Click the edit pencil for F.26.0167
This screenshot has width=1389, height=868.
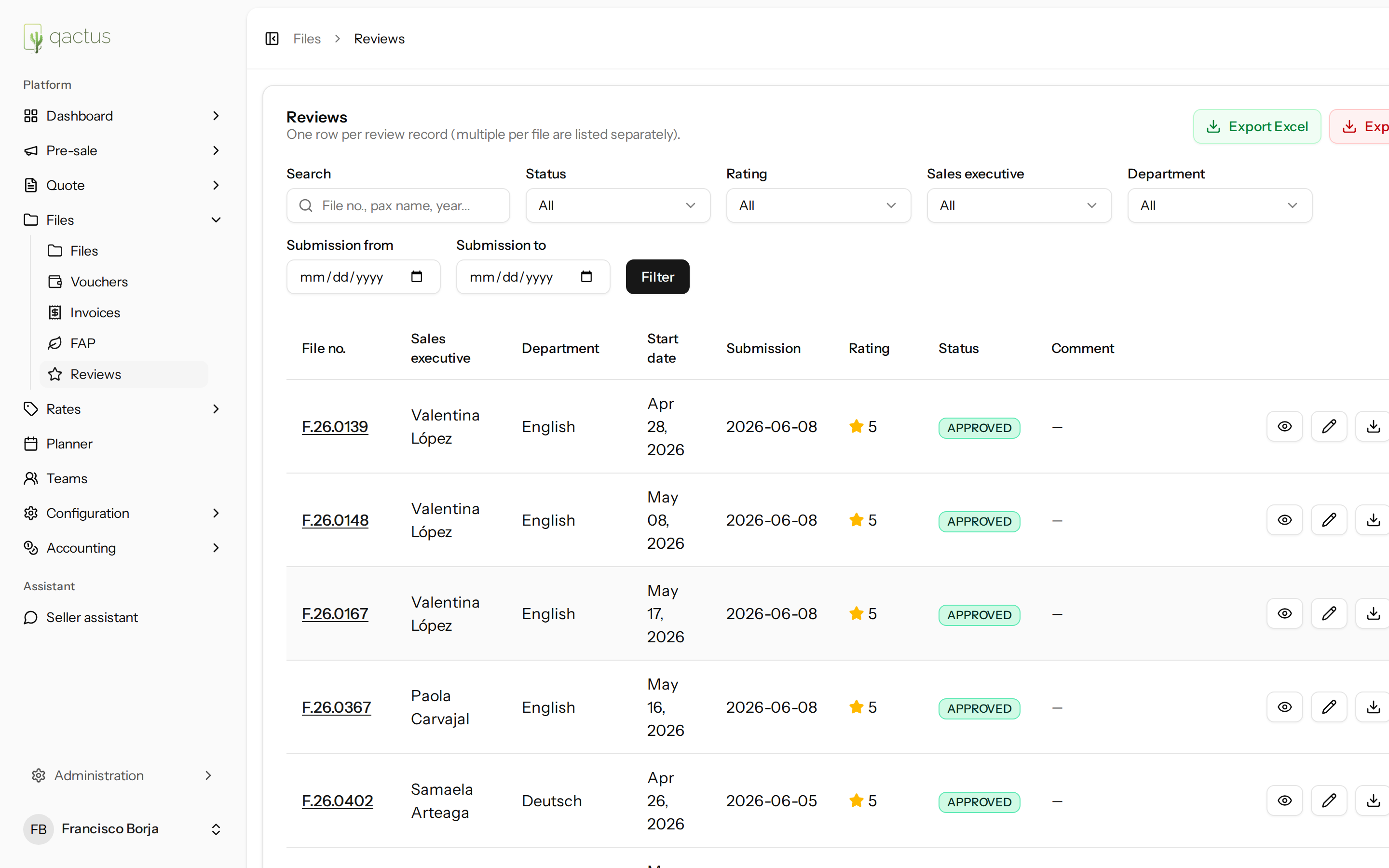pyautogui.click(x=1329, y=614)
